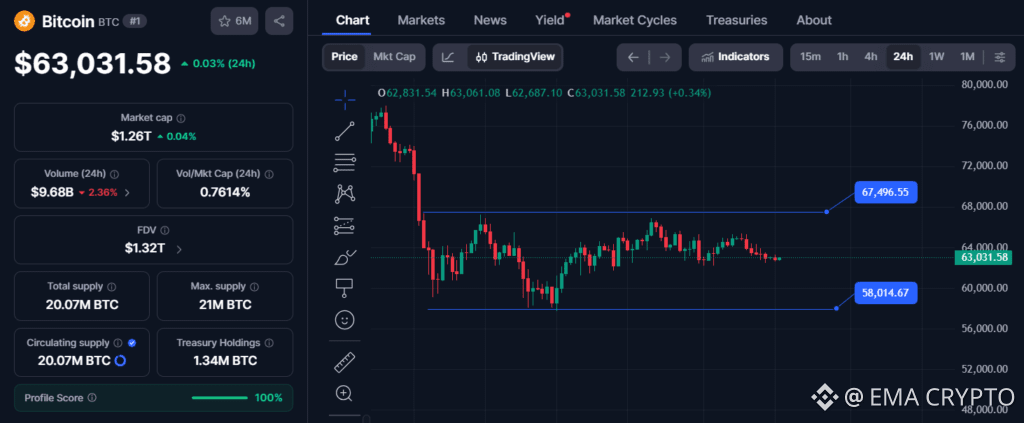Click Total supply info icon
This screenshot has width=1024, height=423.
[112, 287]
